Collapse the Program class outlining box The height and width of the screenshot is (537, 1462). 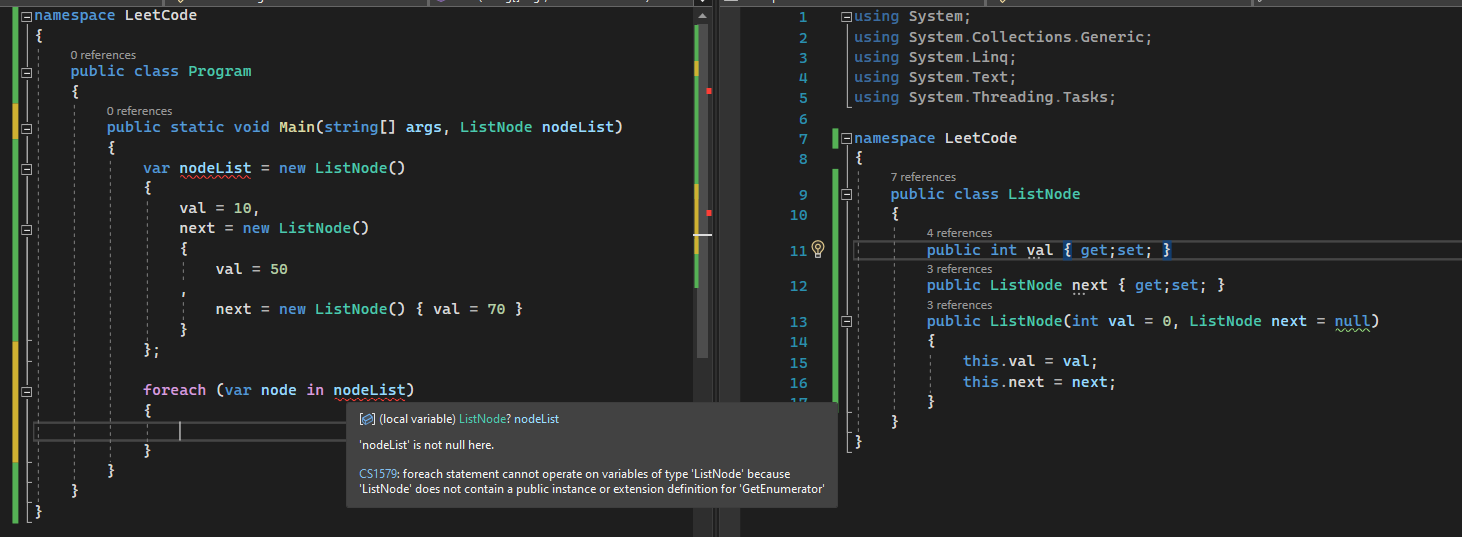click(x=26, y=72)
